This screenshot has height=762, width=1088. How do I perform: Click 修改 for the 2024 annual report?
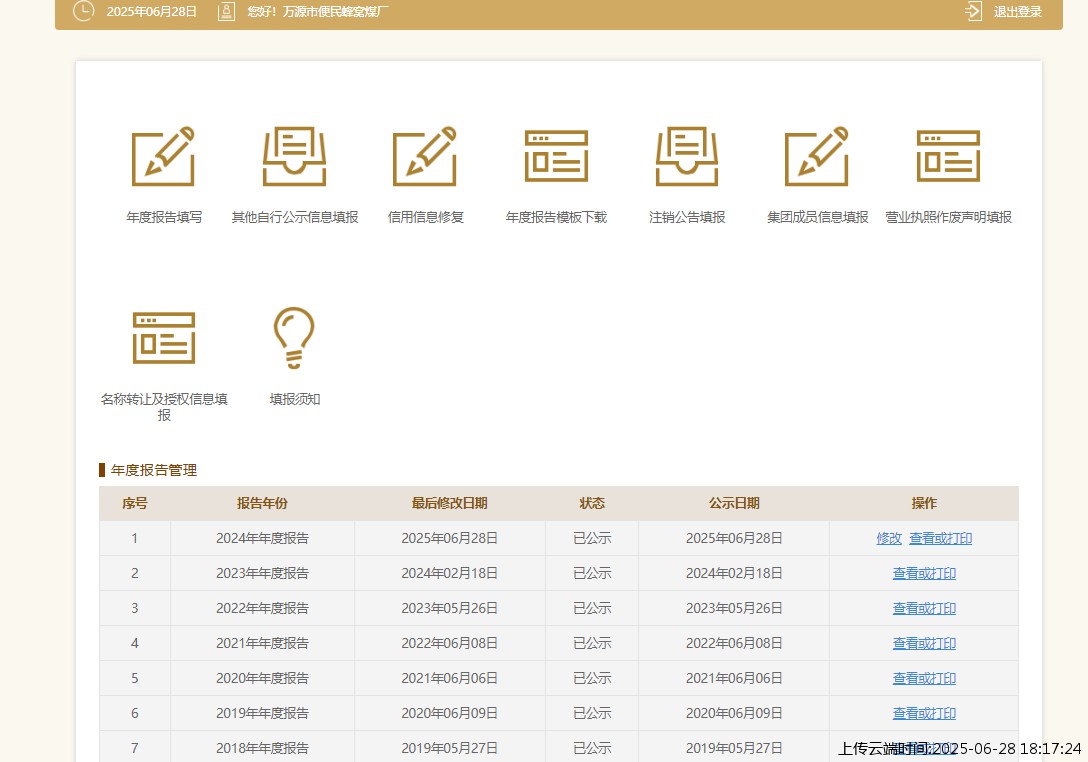889,539
